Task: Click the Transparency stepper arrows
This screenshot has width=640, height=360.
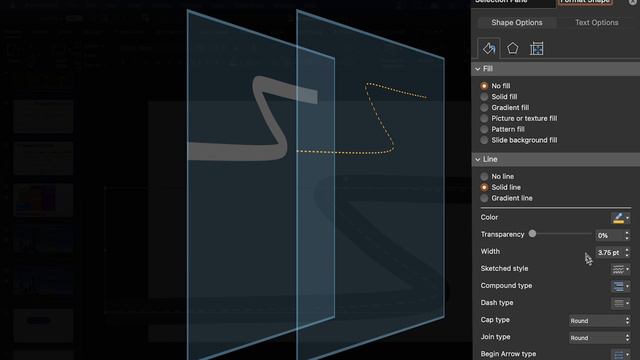Action: point(627,236)
